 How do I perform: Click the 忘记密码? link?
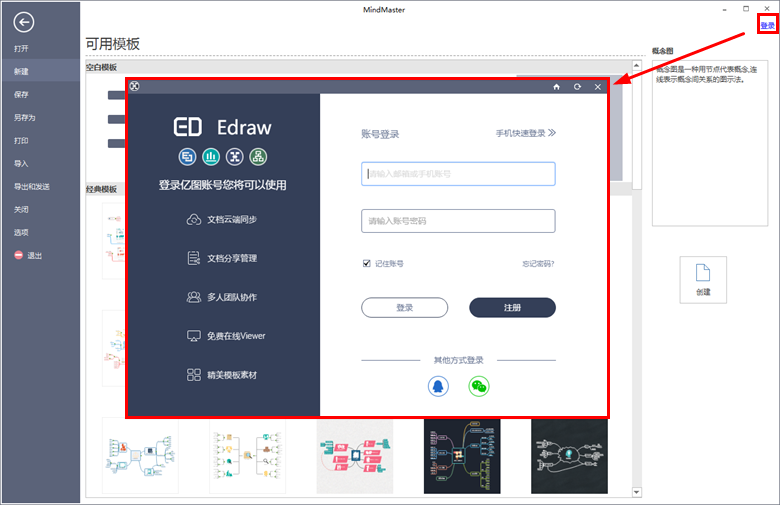tap(538, 264)
